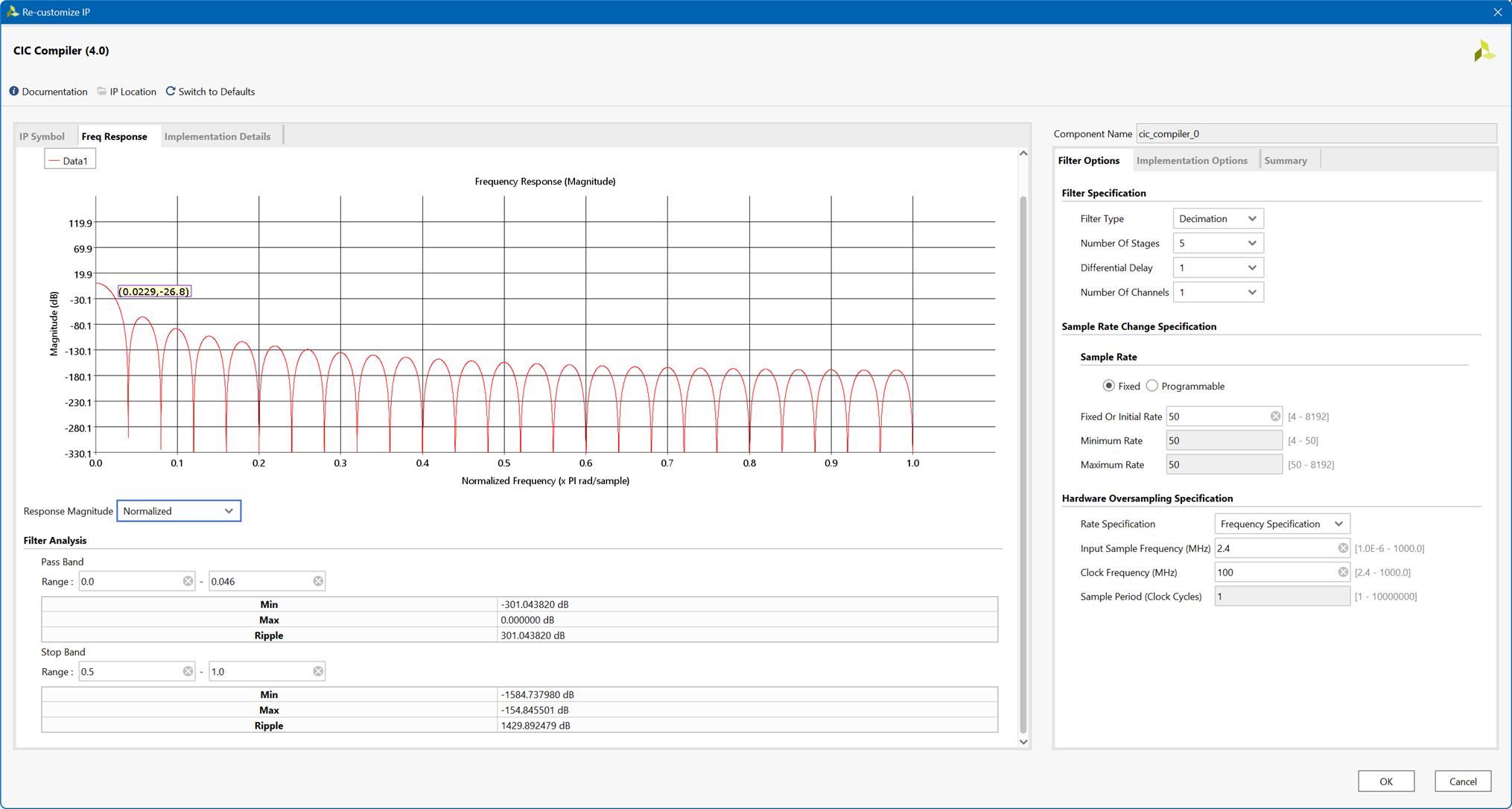The image size is (1512, 809).
Task: Click Switch to Defaults
Action: pyautogui.click(x=216, y=92)
